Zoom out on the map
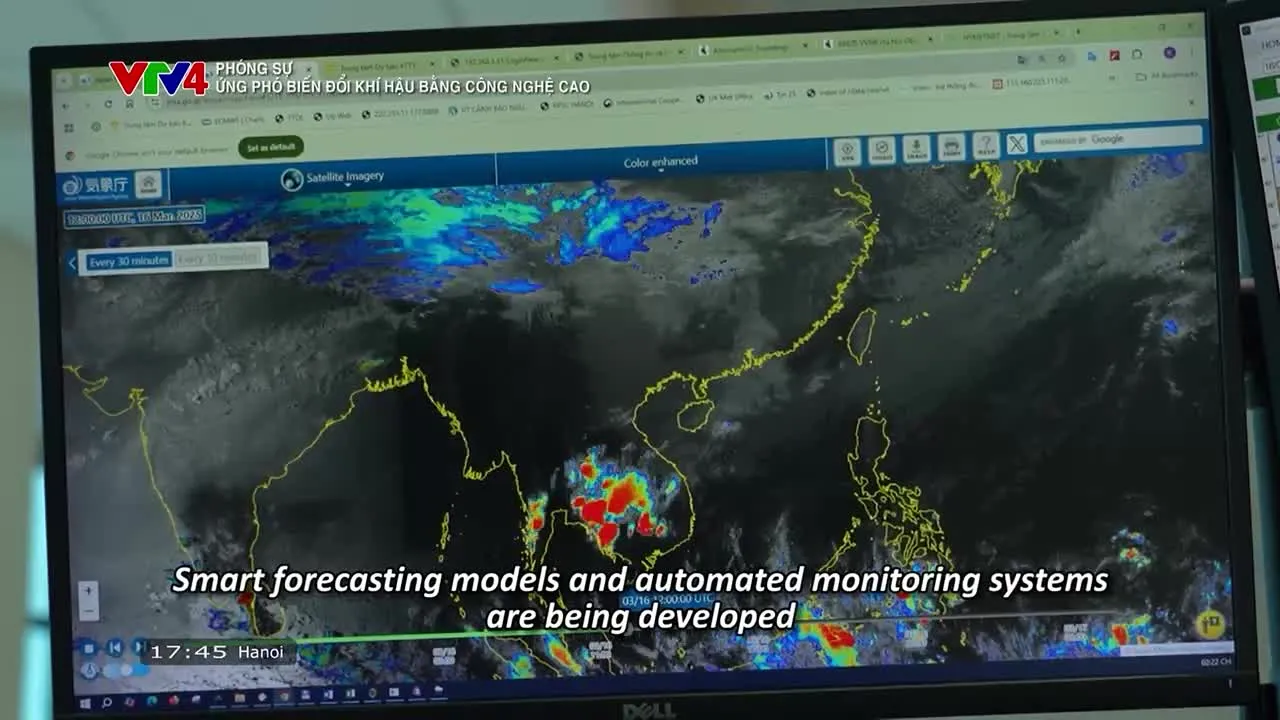 point(88,611)
